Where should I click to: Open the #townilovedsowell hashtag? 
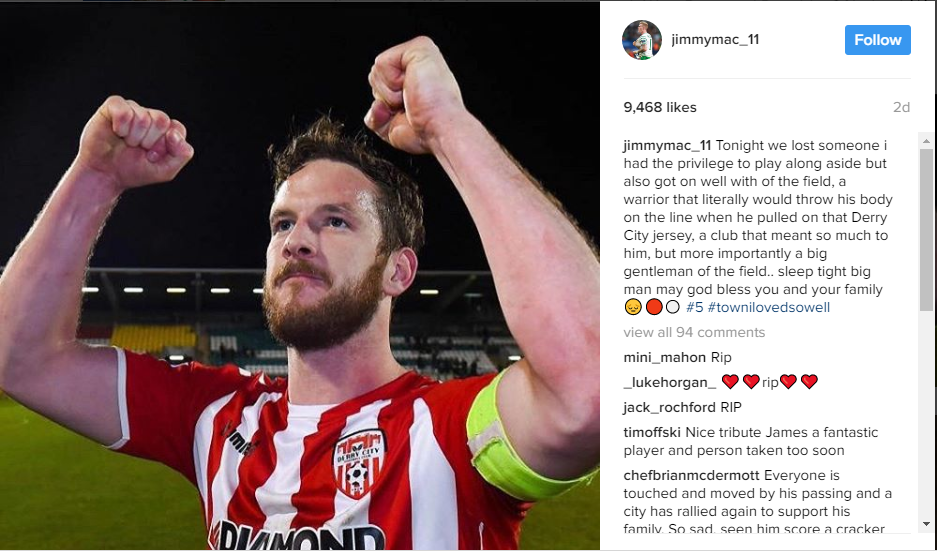point(768,308)
